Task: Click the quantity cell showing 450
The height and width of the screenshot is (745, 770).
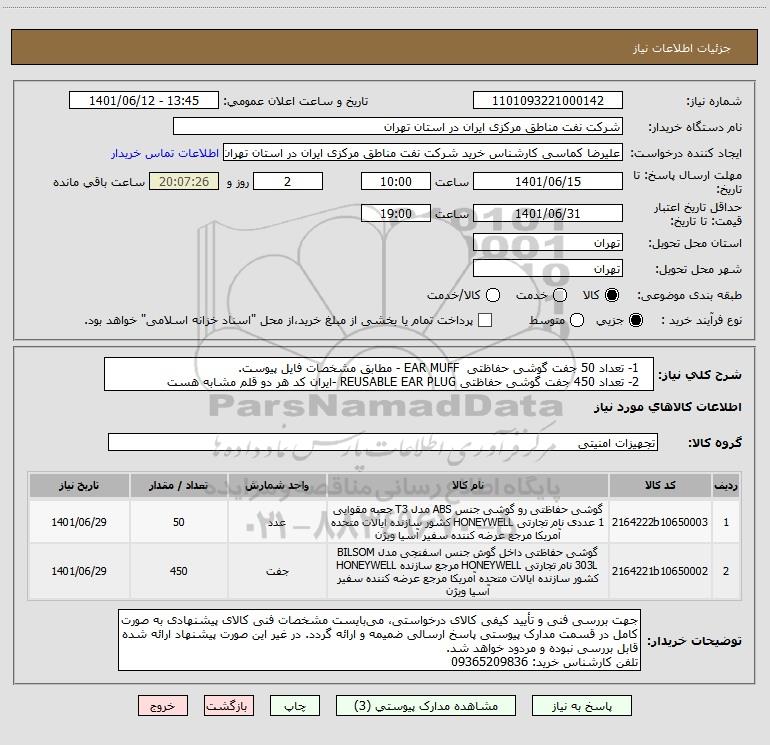Action: (179, 571)
